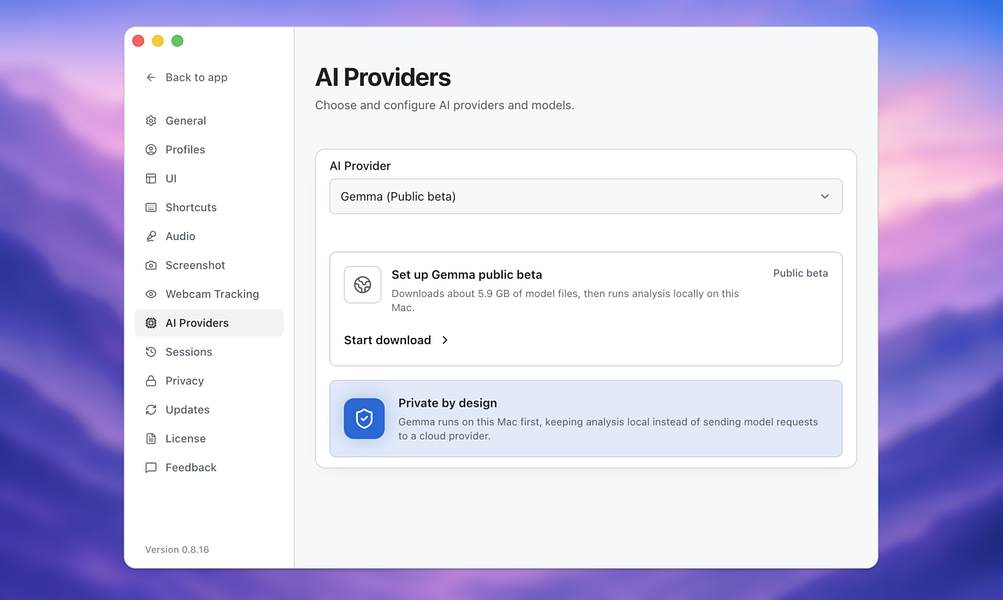
Task: Click the Profiles person icon
Action: 151,150
